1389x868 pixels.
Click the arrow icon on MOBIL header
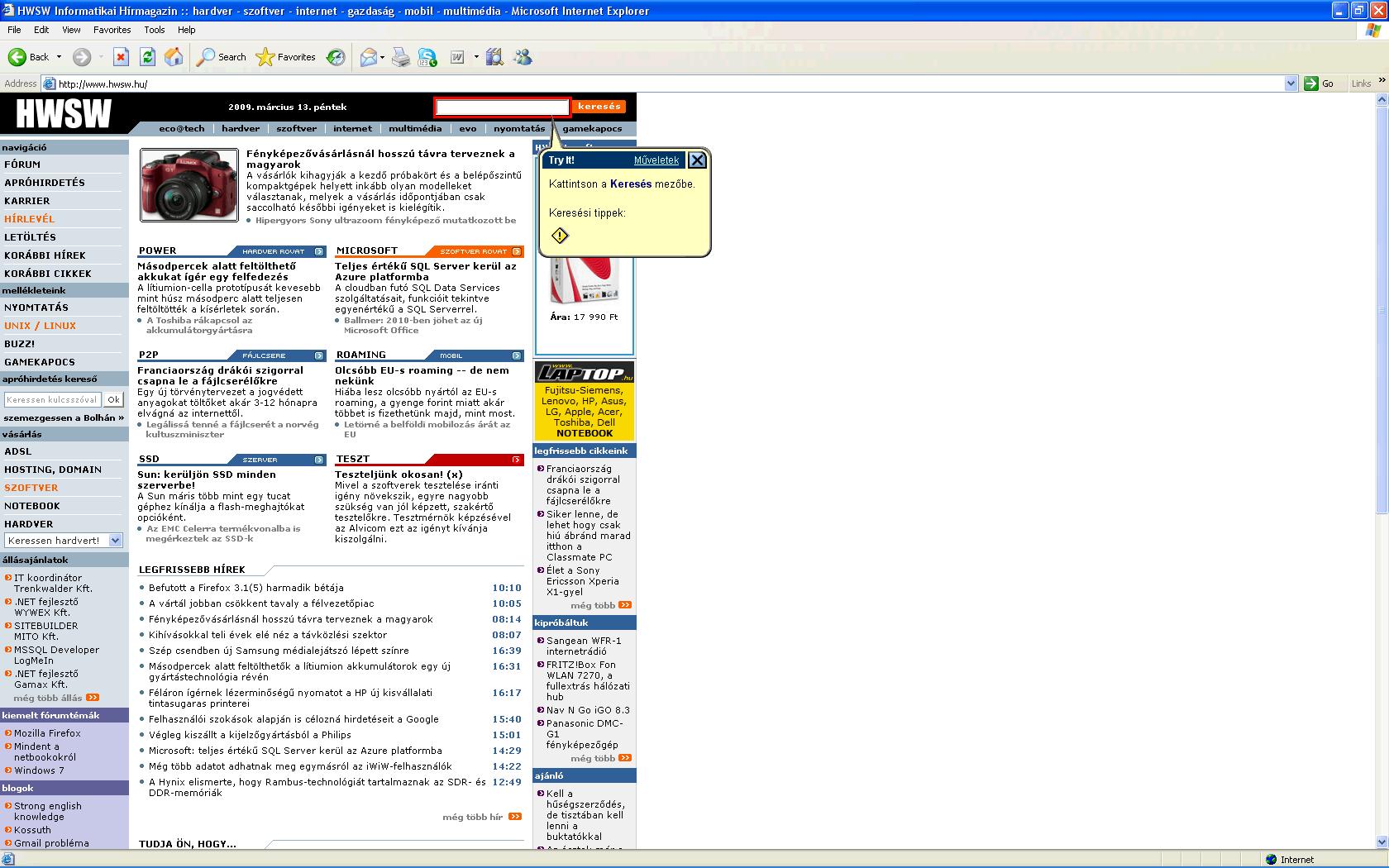pos(517,355)
